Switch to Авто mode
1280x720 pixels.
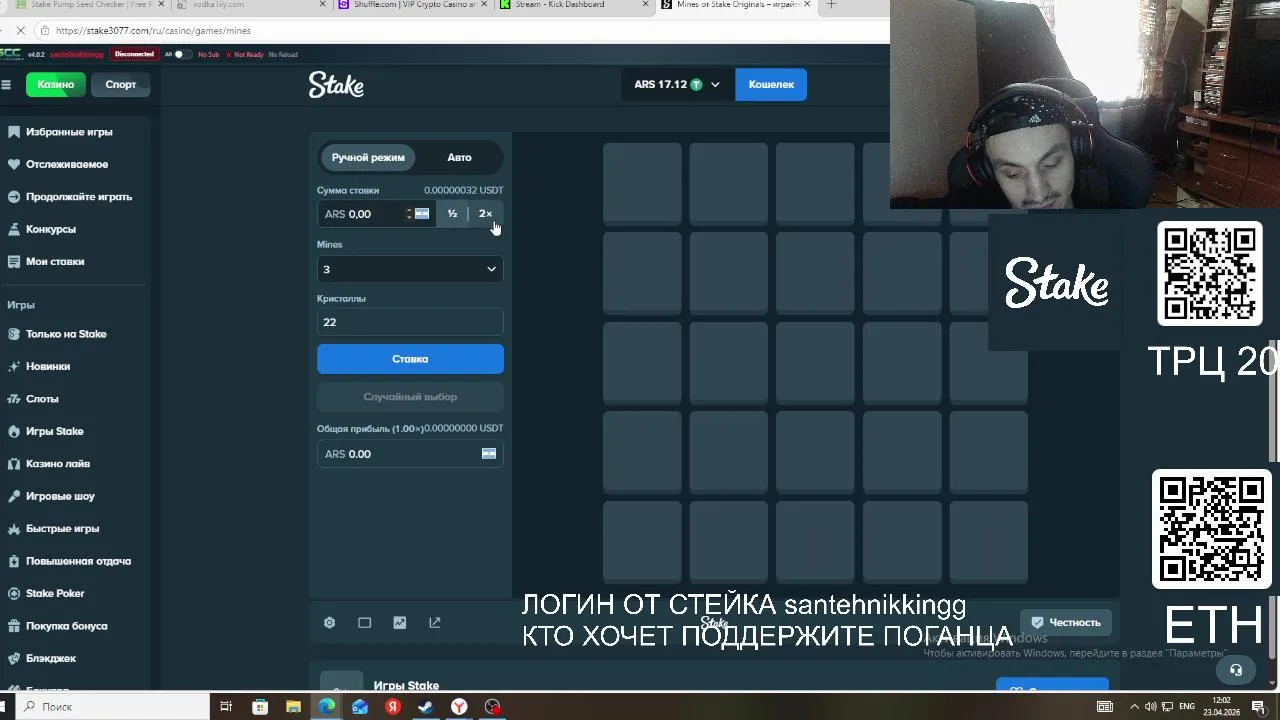[x=459, y=158]
